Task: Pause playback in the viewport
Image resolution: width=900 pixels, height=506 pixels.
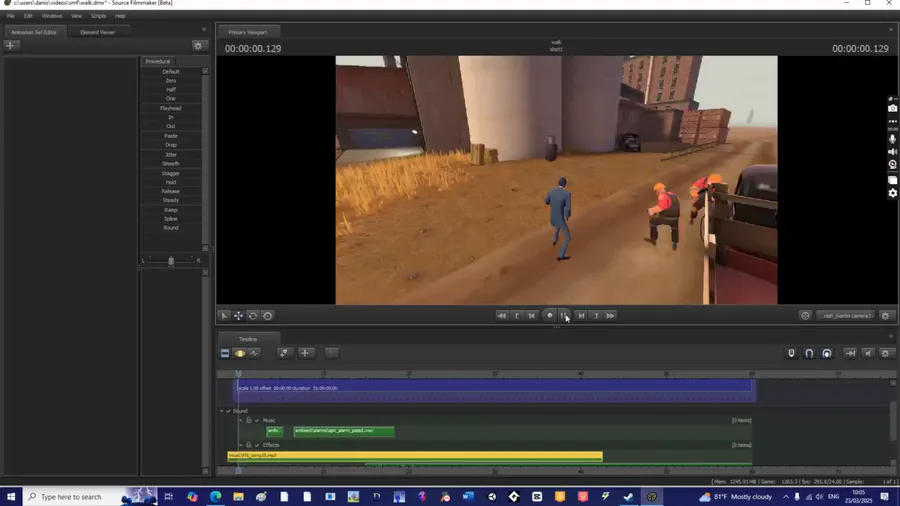Action: [565, 316]
